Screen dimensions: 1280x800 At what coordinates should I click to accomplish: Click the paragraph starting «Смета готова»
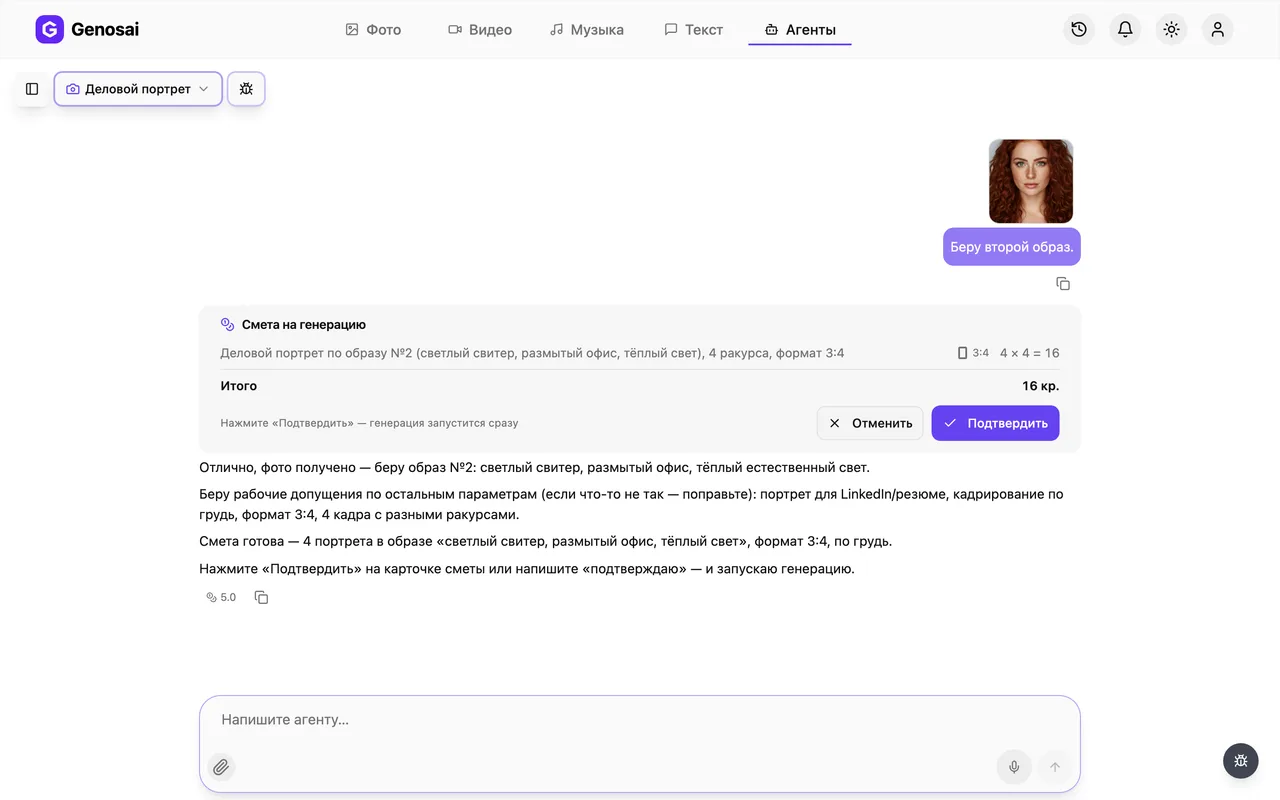coord(545,541)
